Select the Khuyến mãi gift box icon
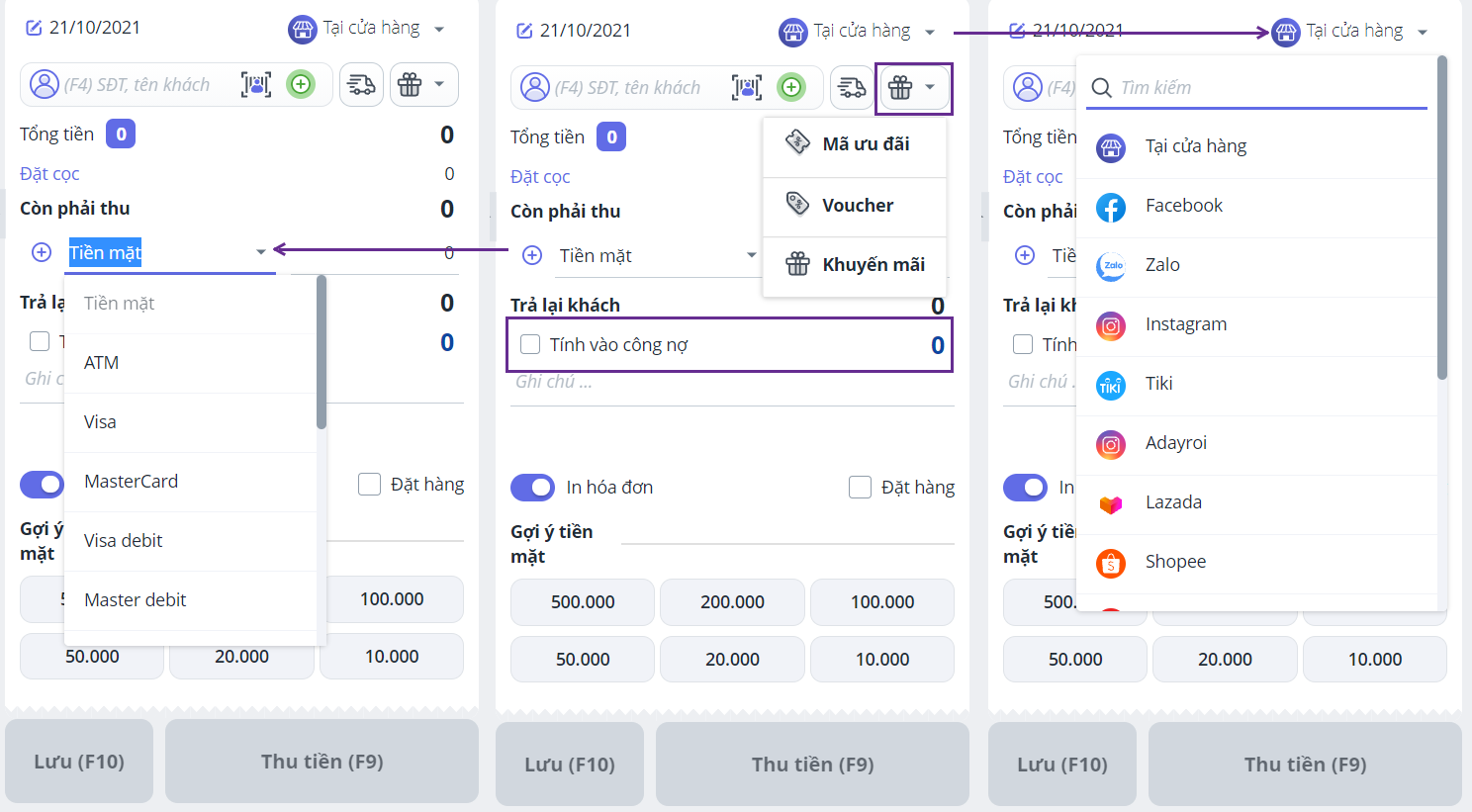Viewport: 1472px width, 812px height. pyautogui.click(x=797, y=264)
